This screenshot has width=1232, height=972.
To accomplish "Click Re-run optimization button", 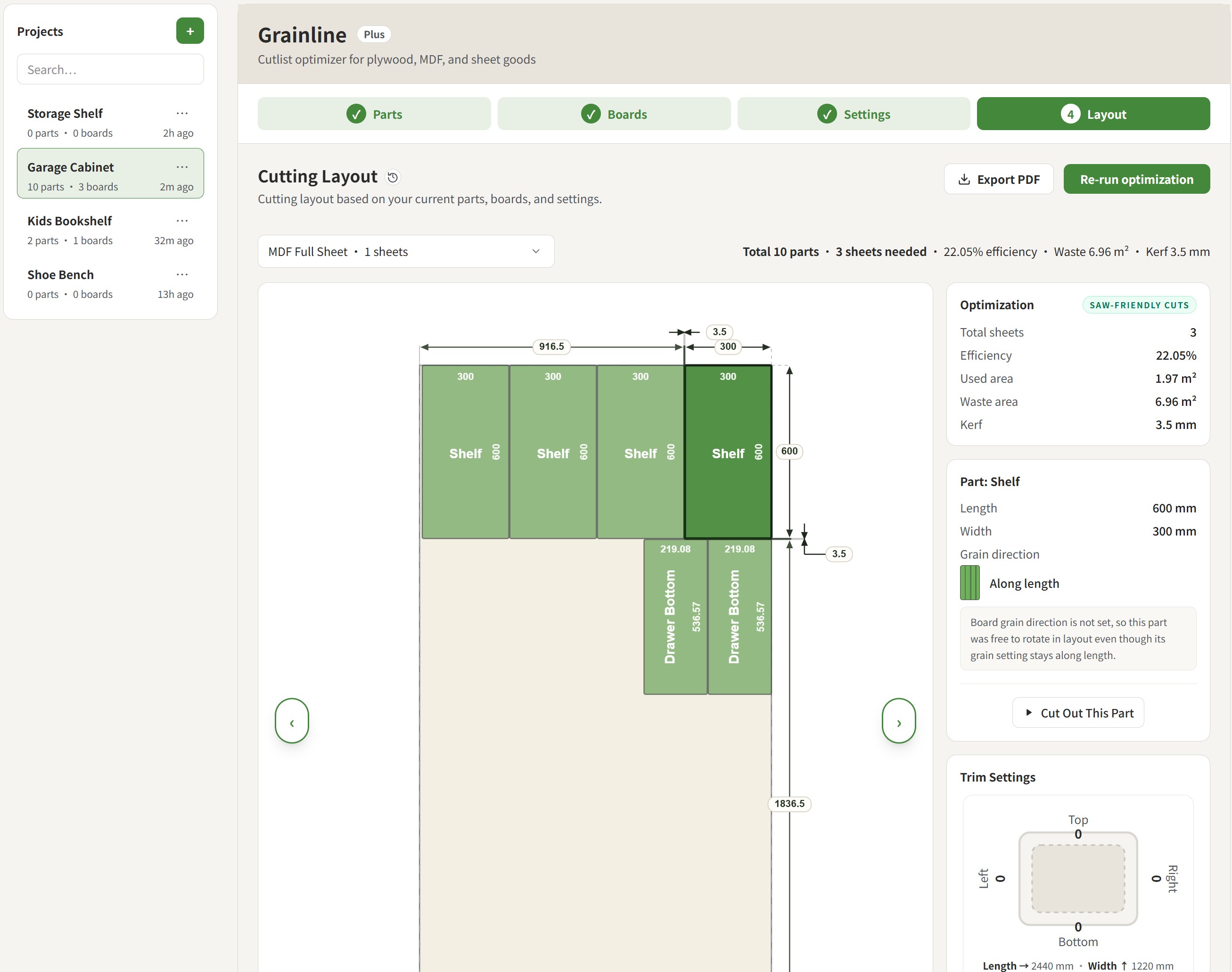I will pyautogui.click(x=1136, y=179).
